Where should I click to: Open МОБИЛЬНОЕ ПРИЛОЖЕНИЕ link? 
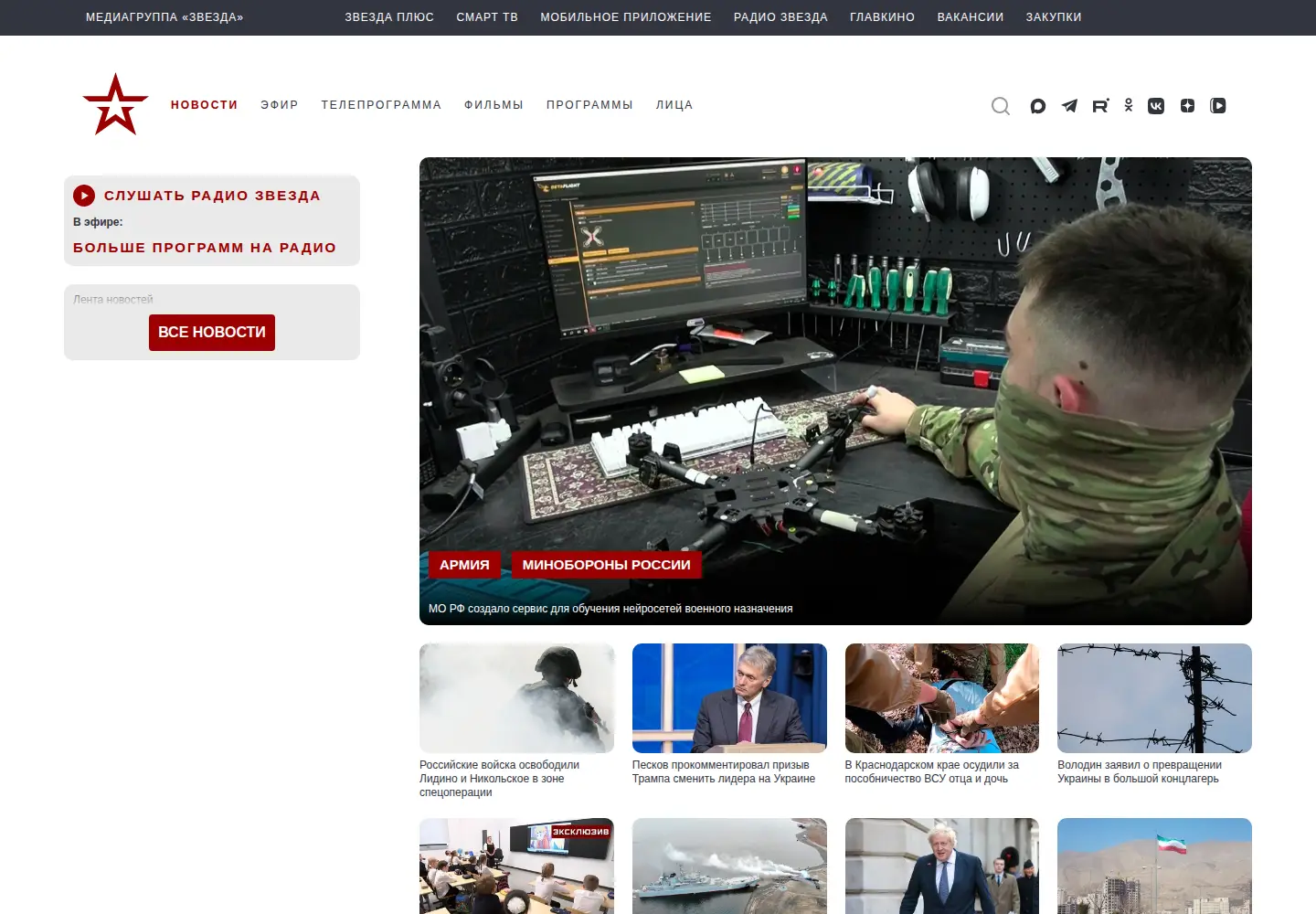pyautogui.click(x=626, y=17)
